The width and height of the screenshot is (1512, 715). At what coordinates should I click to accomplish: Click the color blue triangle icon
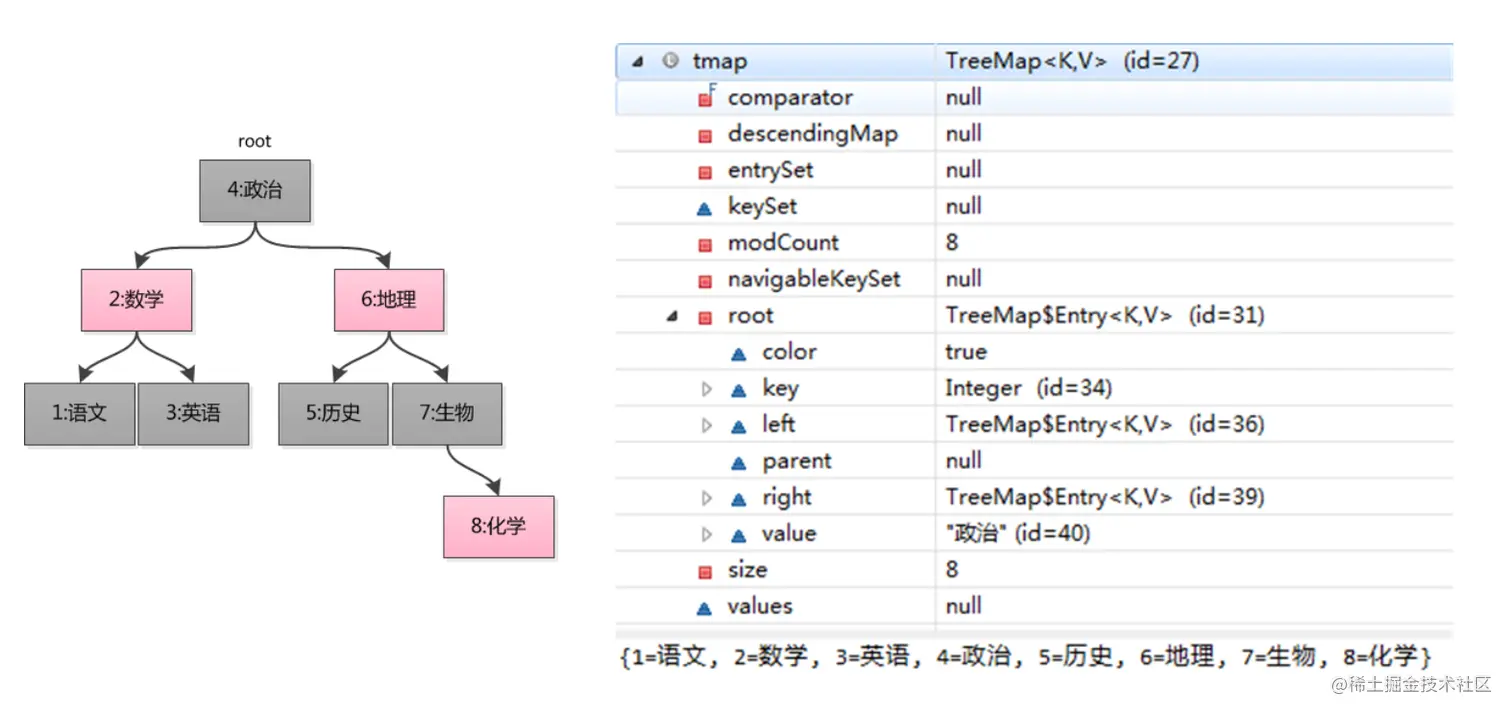(739, 353)
